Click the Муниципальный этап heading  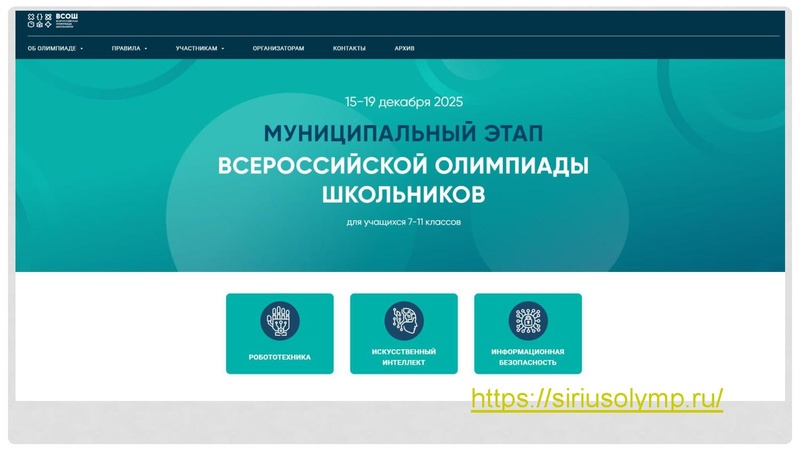403,134
